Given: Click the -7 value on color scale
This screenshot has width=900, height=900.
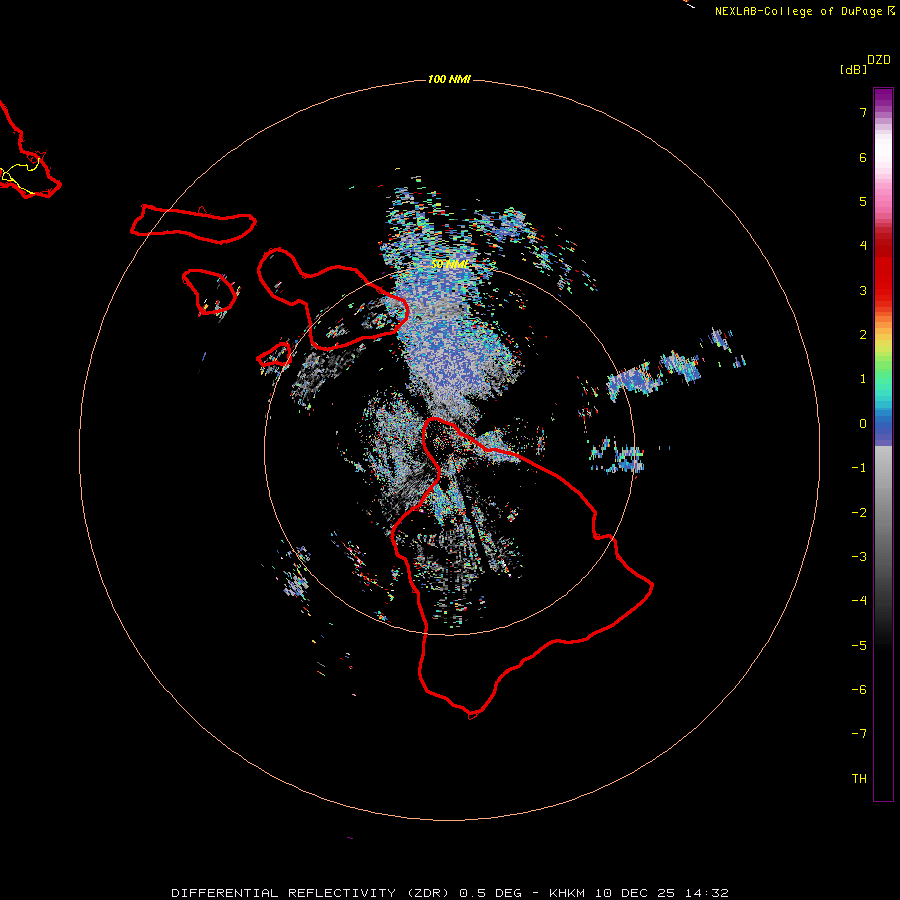Looking at the screenshot, I should pyautogui.click(x=859, y=734).
